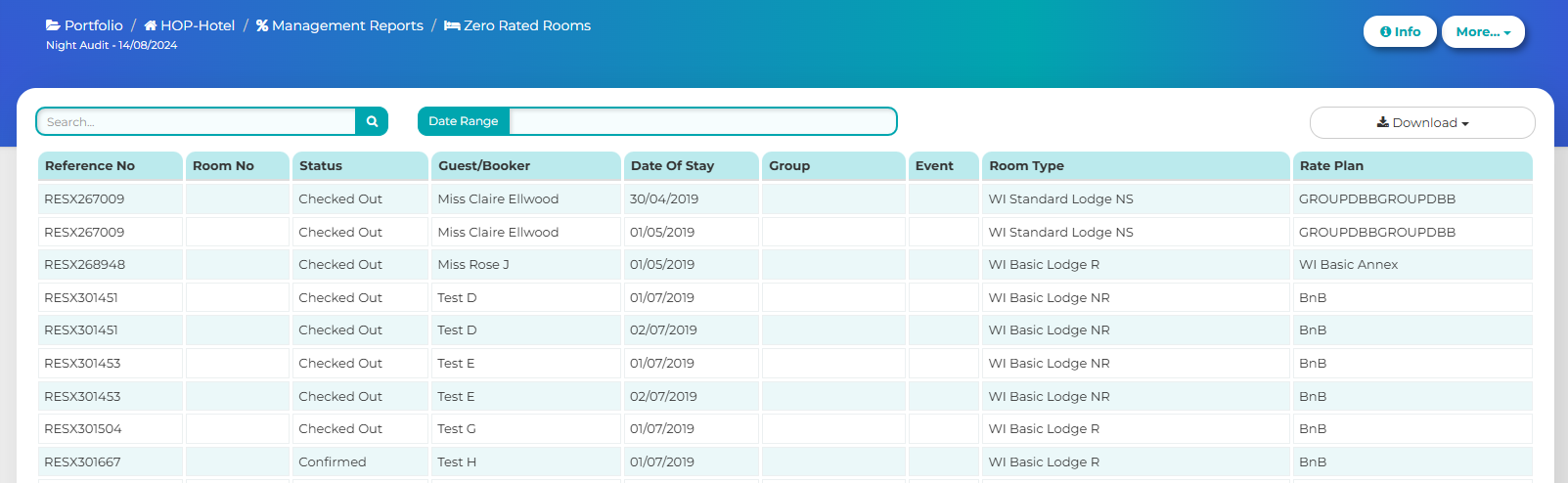Sort by Rate Plan column header

pyautogui.click(x=1412, y=165)
